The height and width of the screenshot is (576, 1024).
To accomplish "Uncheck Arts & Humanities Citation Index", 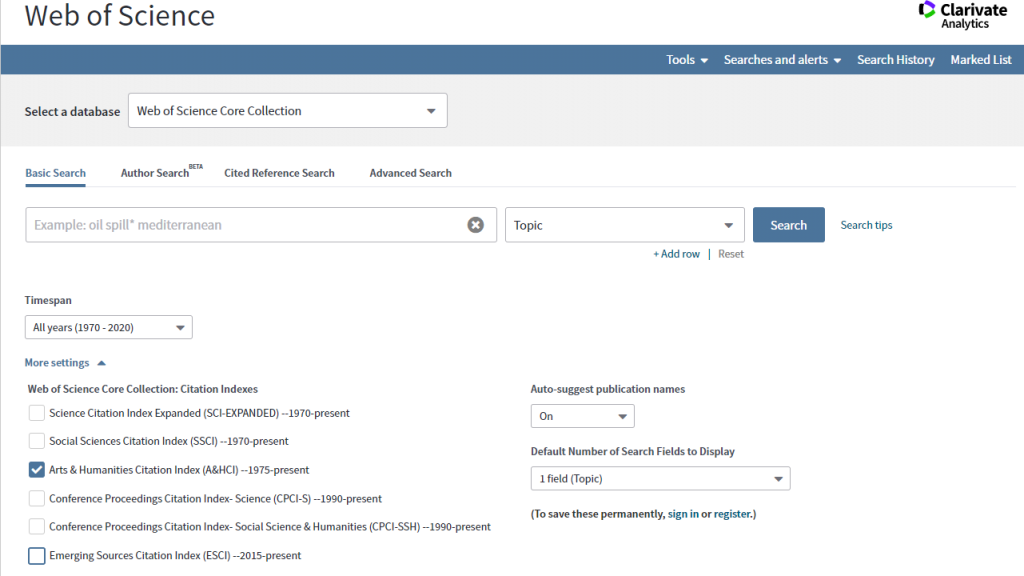I will 37,469.
